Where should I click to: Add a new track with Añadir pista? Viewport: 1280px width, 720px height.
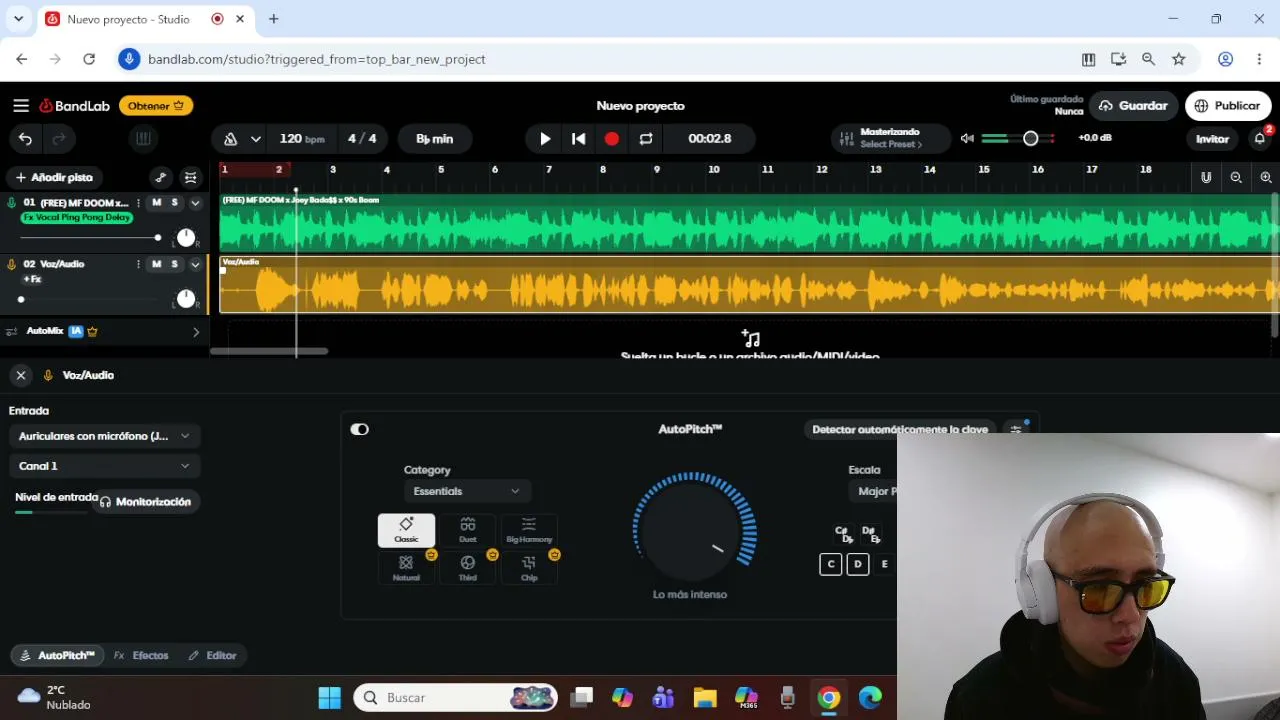(54, 177)
